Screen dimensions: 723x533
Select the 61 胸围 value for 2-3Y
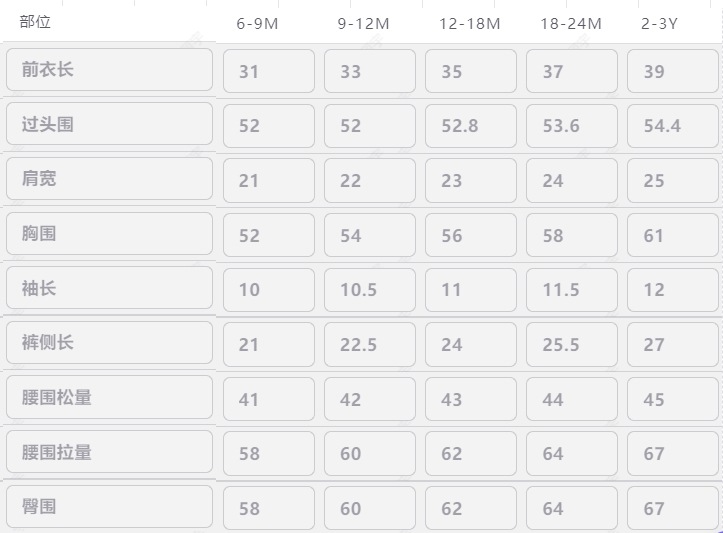point(673,236)
